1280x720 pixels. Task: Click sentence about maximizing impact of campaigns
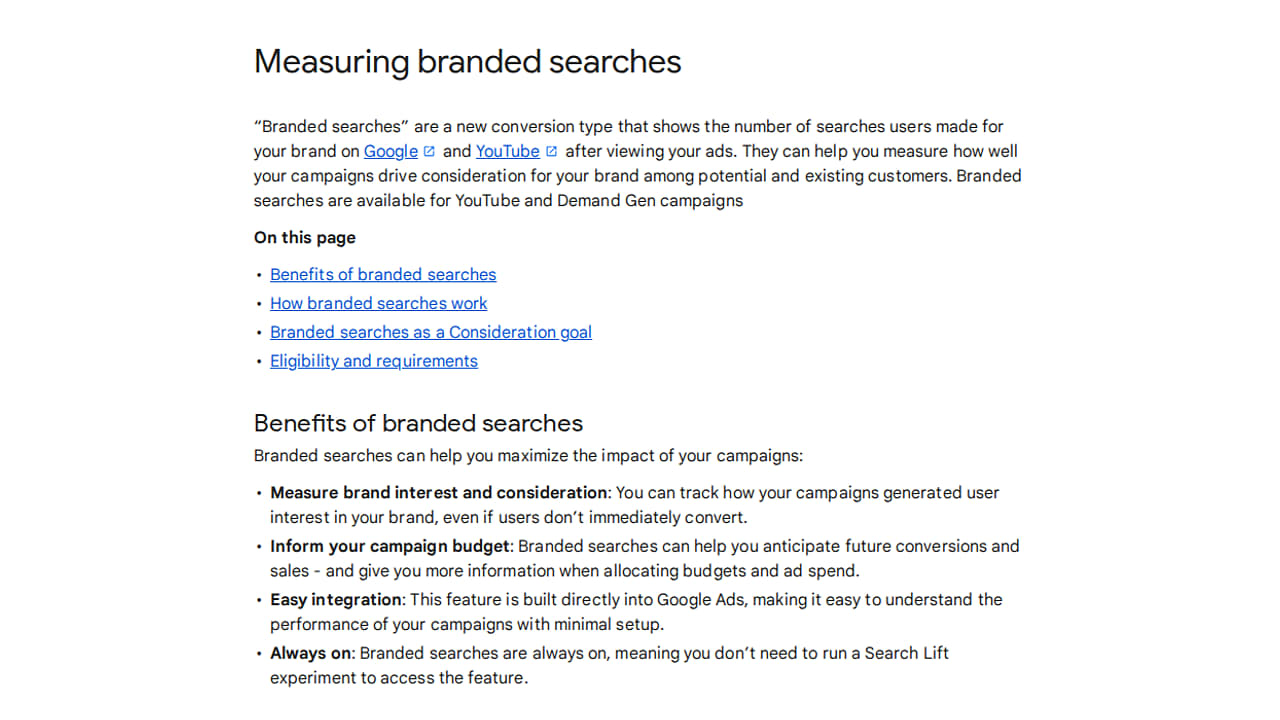point(528,456)
